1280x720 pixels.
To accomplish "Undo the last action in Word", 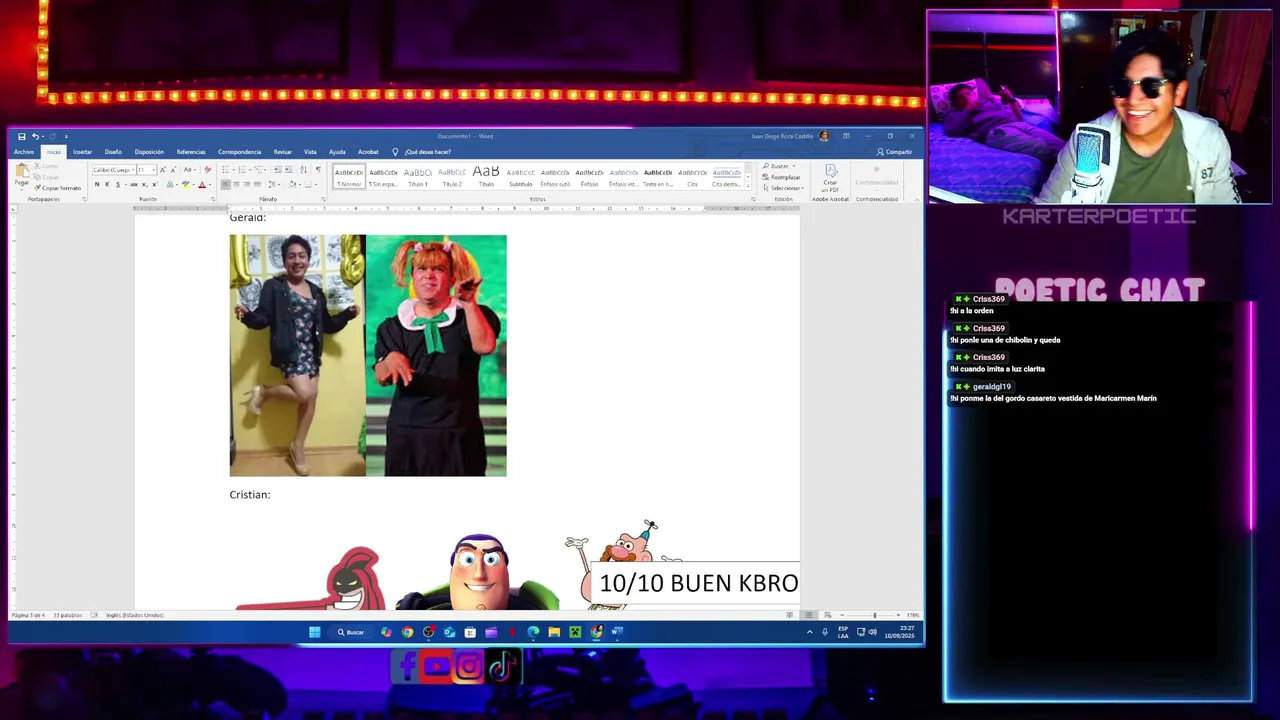I will point(35,136).
